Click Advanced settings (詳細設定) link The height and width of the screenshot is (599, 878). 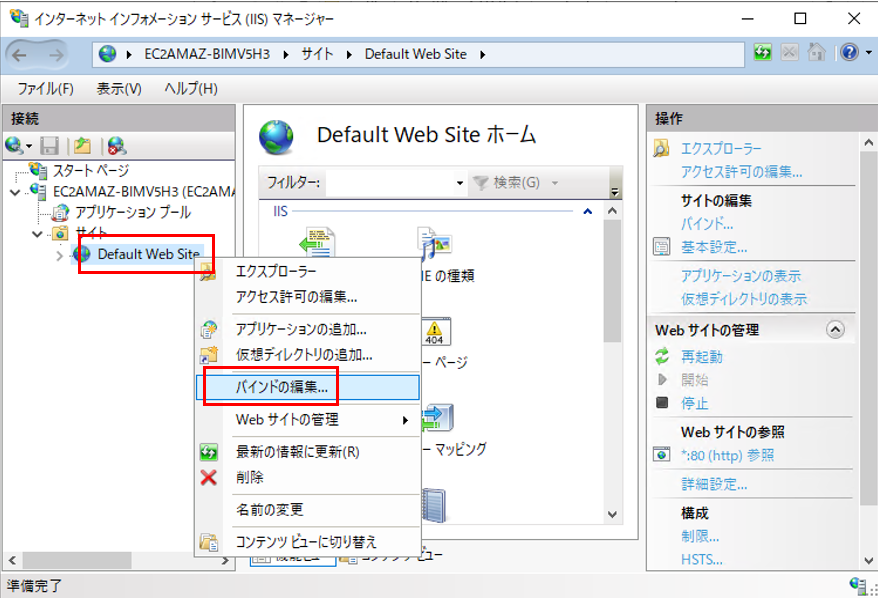click(714, 484)
